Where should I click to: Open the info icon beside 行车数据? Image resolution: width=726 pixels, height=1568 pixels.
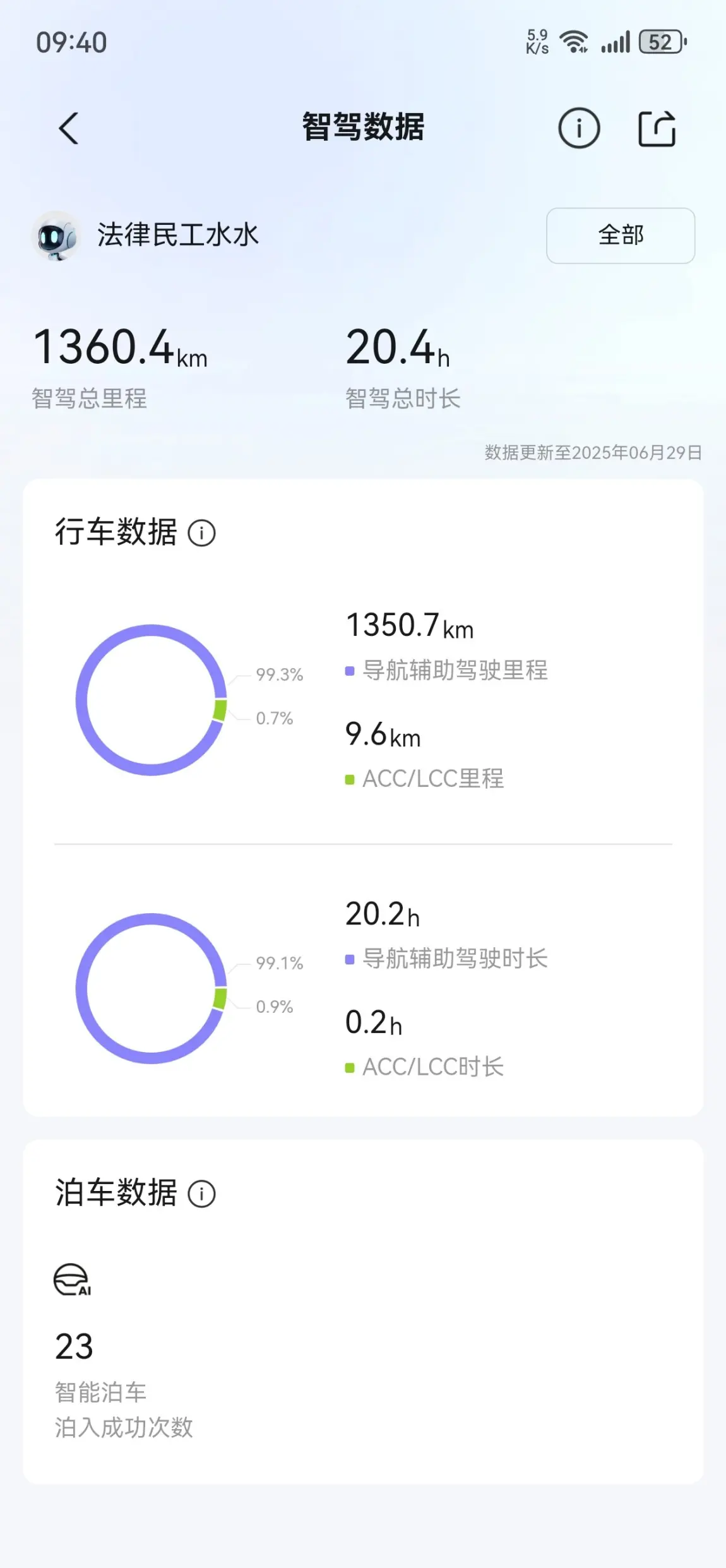[x=201, y=533]
